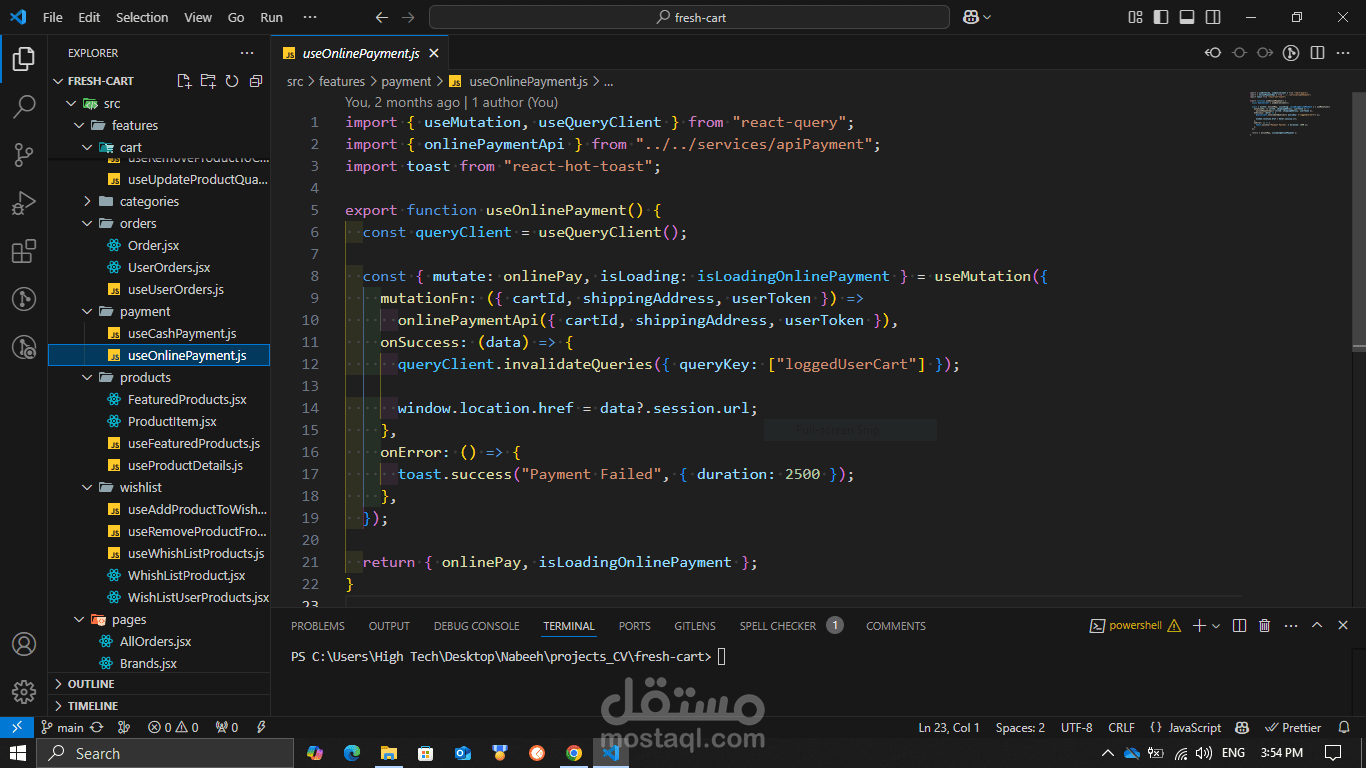Click errors and warnings count in status bar
The height and width of the screenshot is (768, 1366).
(173, 728)
